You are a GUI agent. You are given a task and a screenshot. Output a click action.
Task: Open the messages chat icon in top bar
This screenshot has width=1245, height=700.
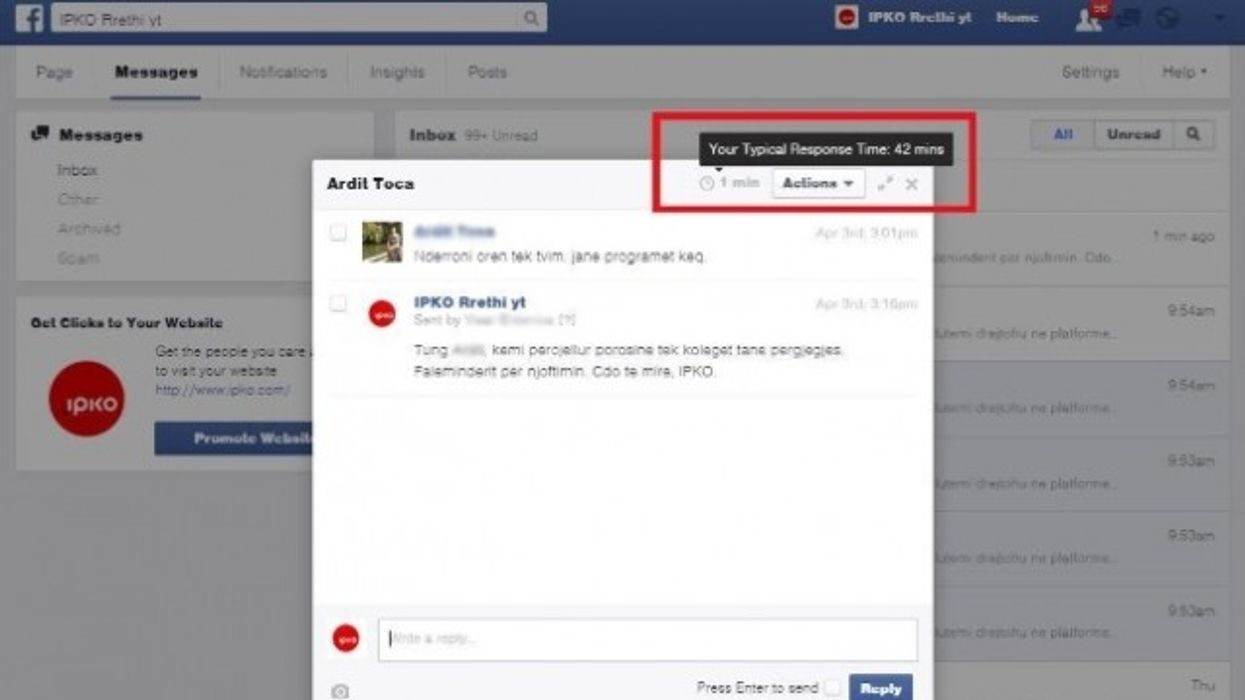[1128, 19]
